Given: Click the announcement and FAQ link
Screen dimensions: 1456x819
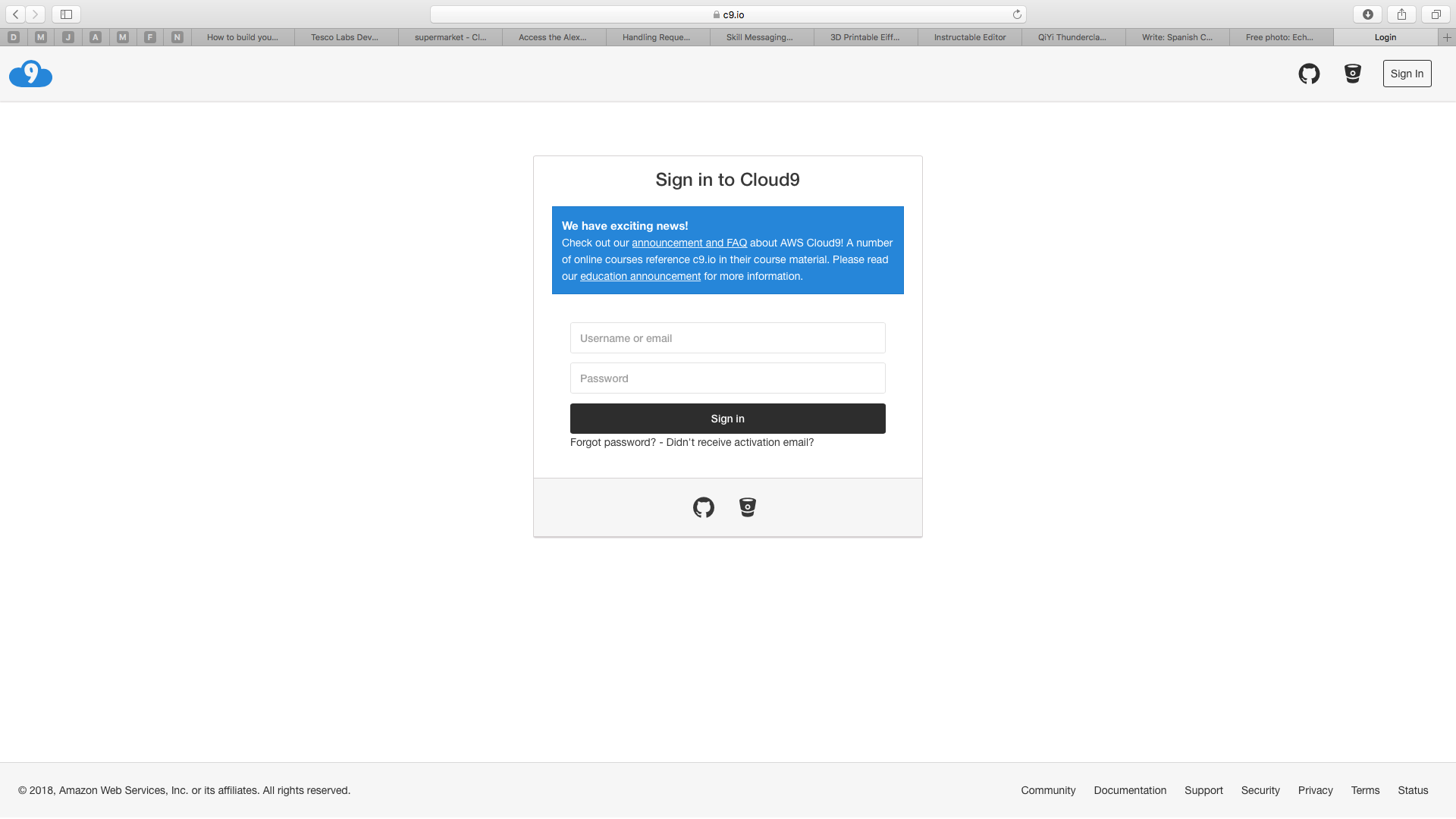Looking at the screenshot, I should tap(689, 242).
